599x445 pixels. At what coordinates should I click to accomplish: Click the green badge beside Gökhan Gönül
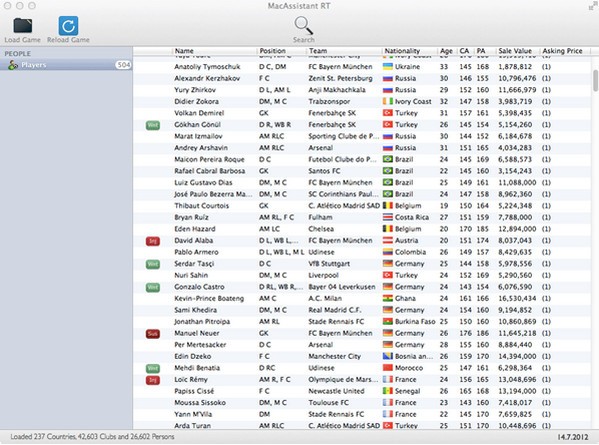[153, 125]
